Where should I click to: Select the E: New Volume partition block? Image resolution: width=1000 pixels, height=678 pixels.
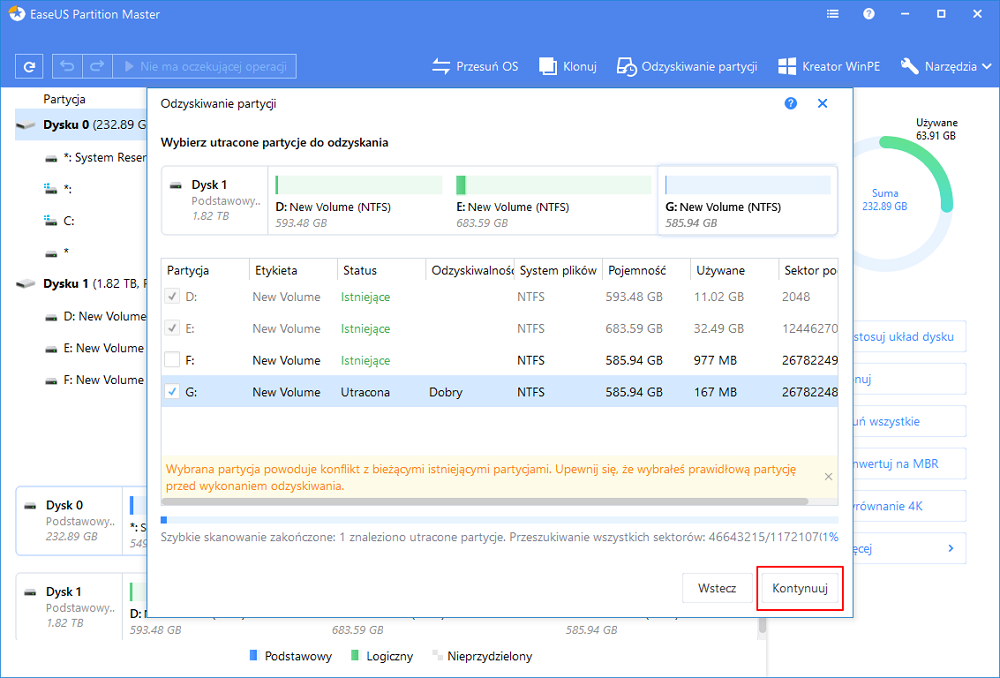[554, 201]
